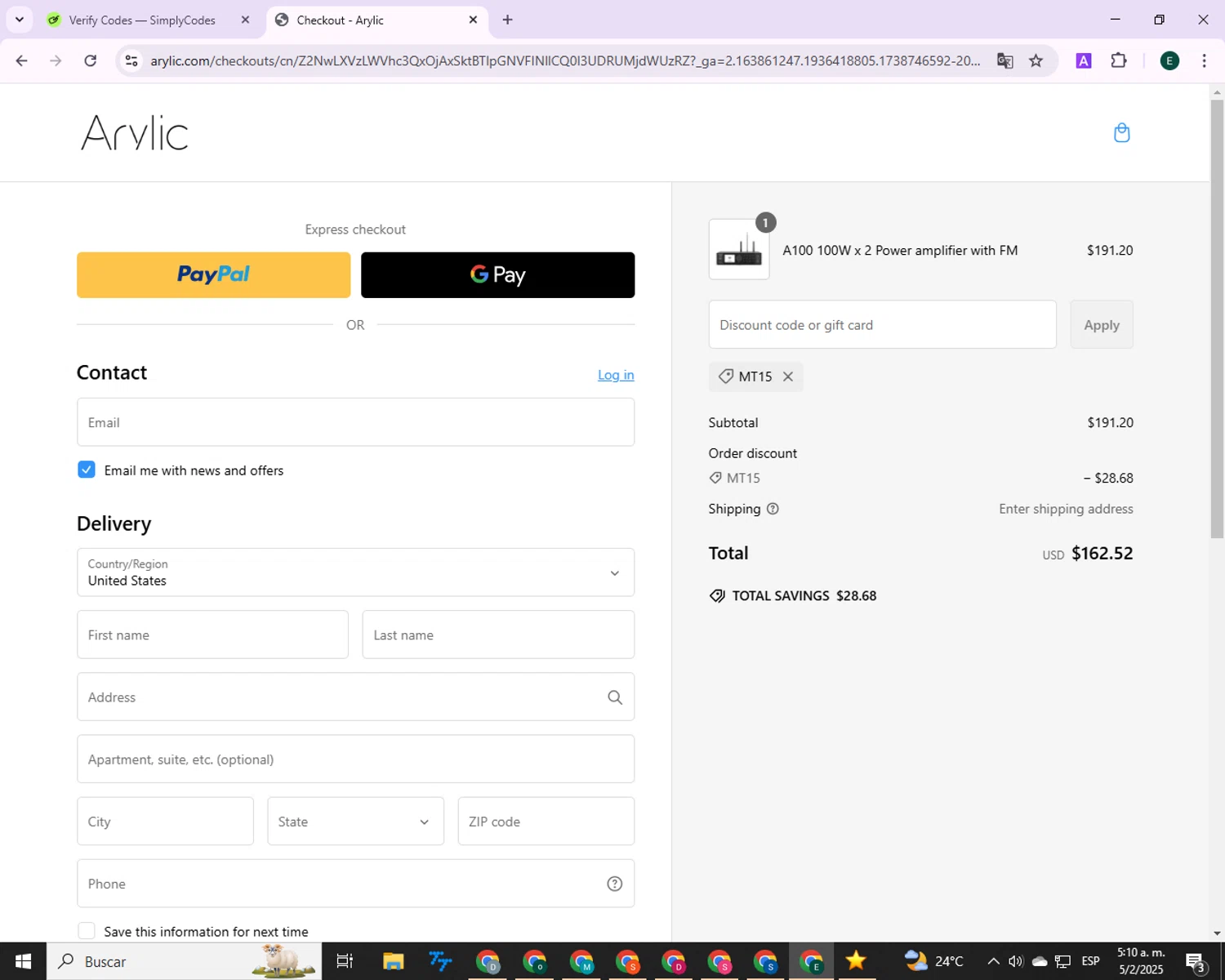Image resolution: width=1225 pixels, height=980 pixels.
Task: Follow the Log in link
Action: point(616,375)
